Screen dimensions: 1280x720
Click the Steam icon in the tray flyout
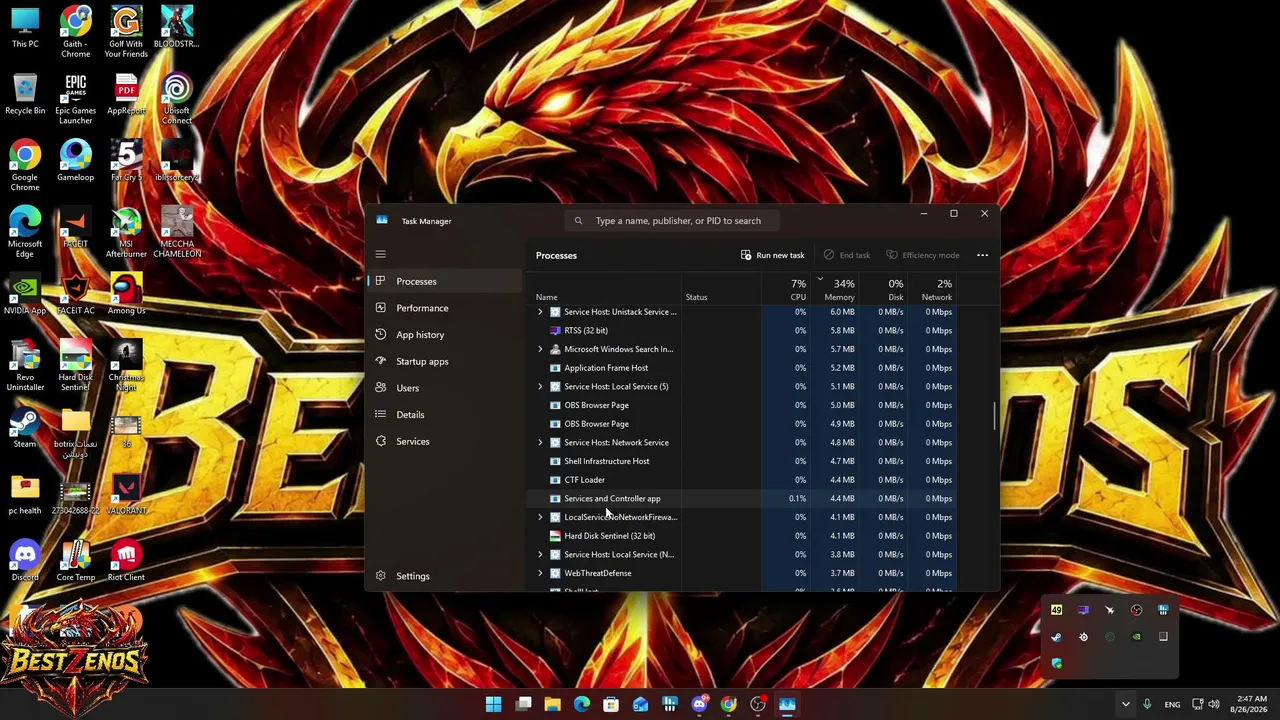[x=1056, y=637]
